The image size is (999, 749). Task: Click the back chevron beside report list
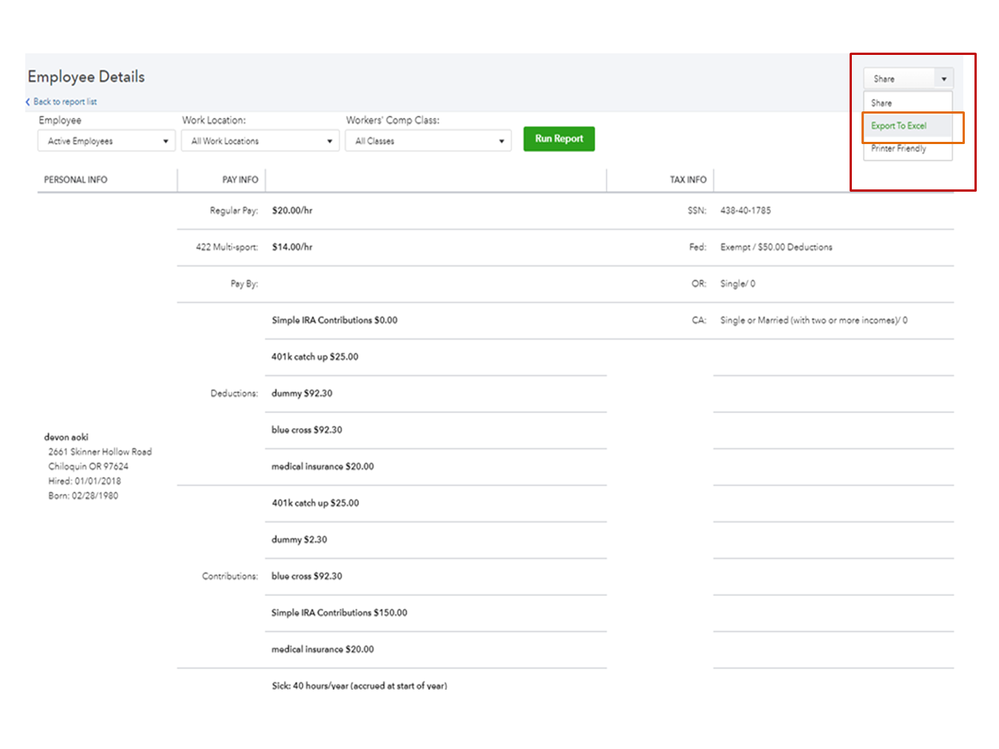28,102
